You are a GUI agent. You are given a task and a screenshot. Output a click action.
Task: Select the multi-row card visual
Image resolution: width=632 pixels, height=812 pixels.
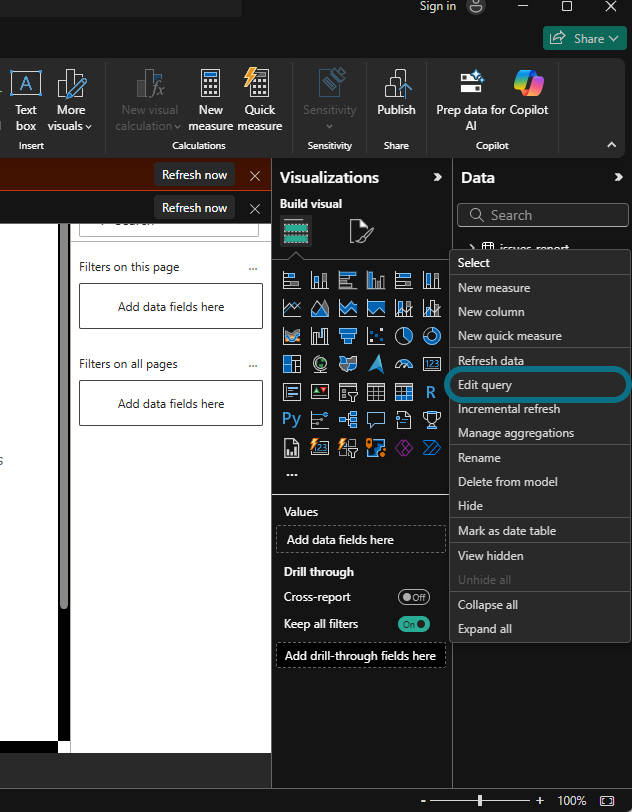tap(292, 392)
